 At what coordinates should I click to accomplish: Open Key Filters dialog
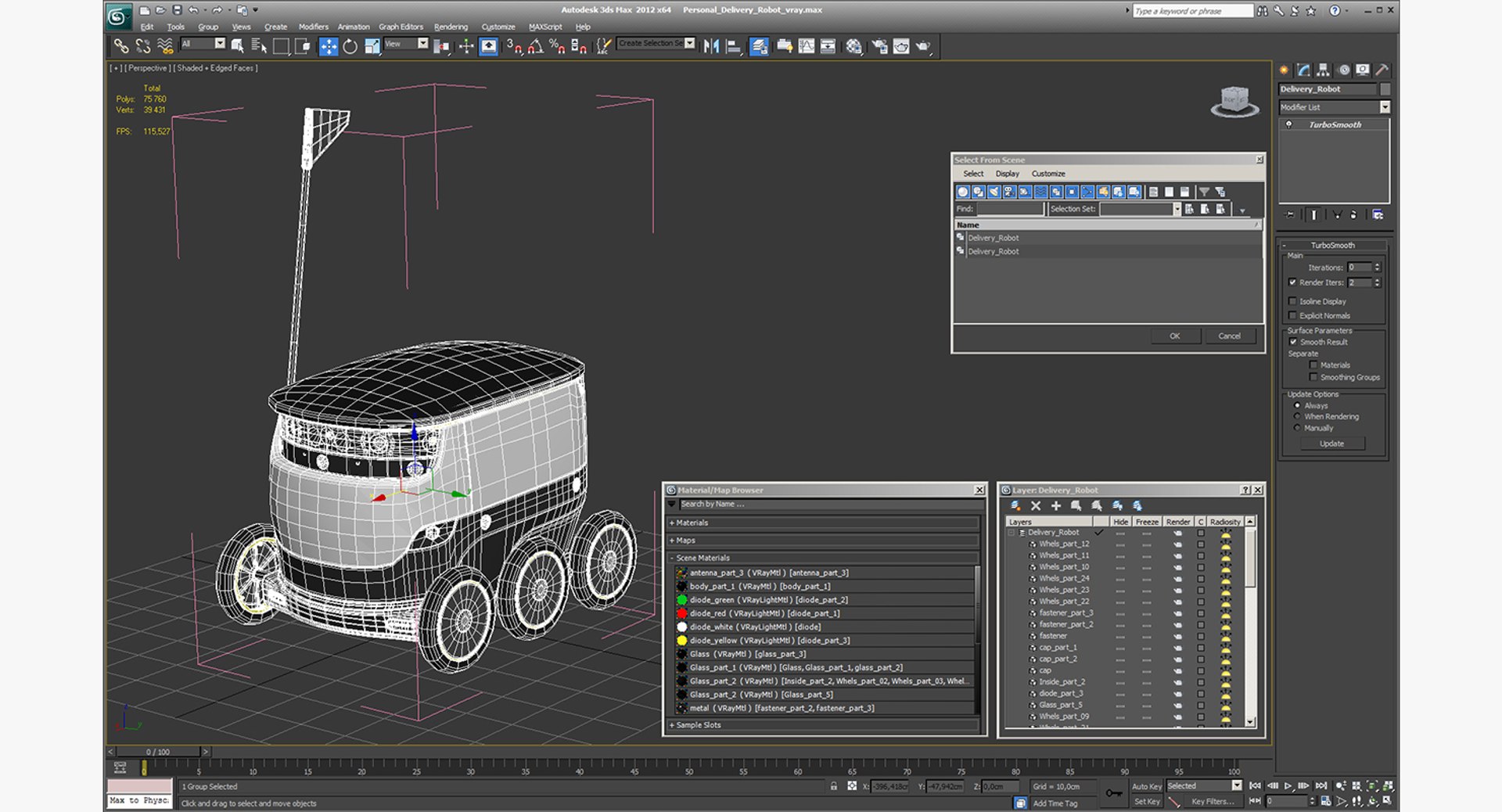coord(1213,802)
